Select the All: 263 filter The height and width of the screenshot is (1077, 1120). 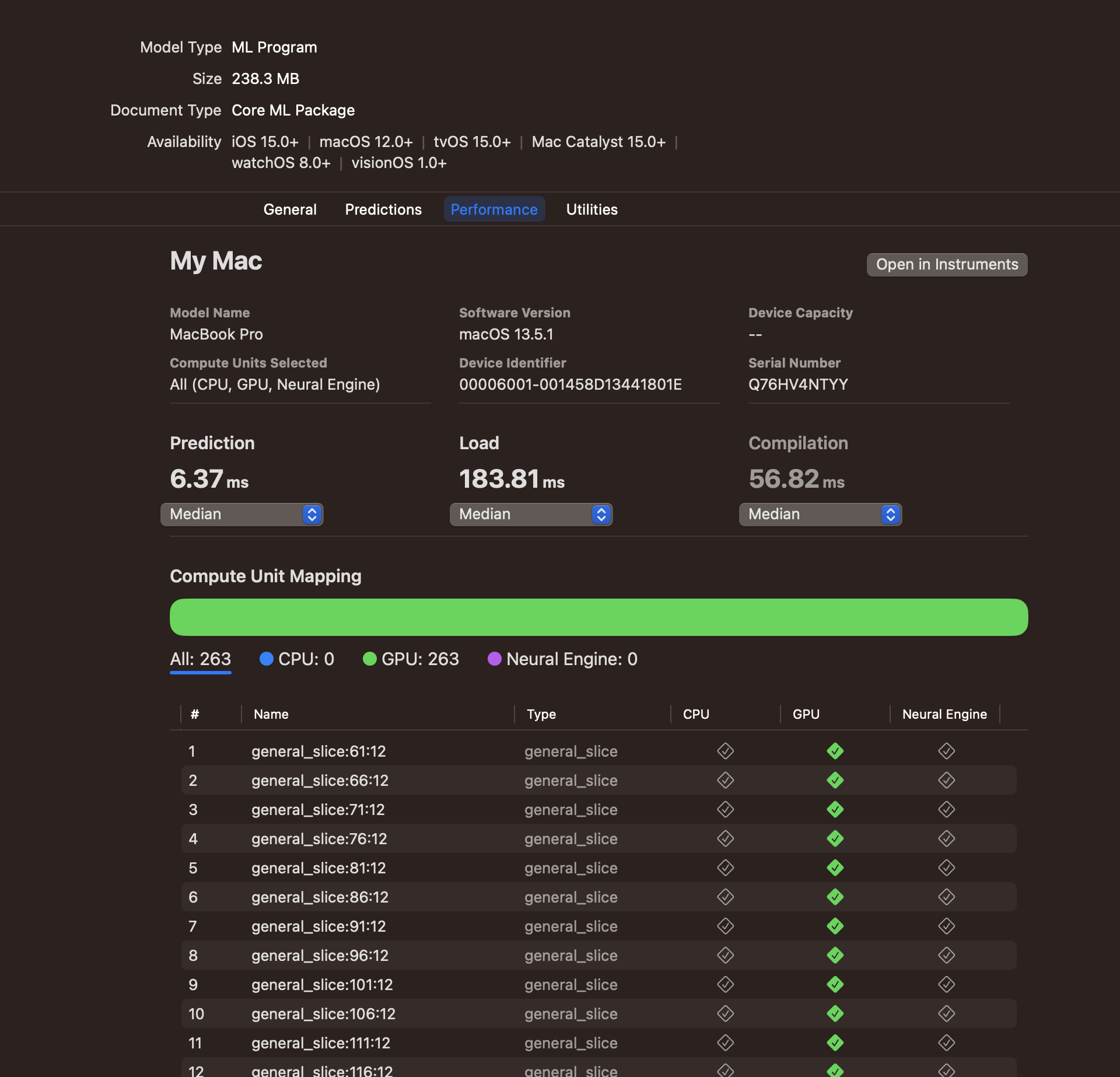click(x=200, y=659)
